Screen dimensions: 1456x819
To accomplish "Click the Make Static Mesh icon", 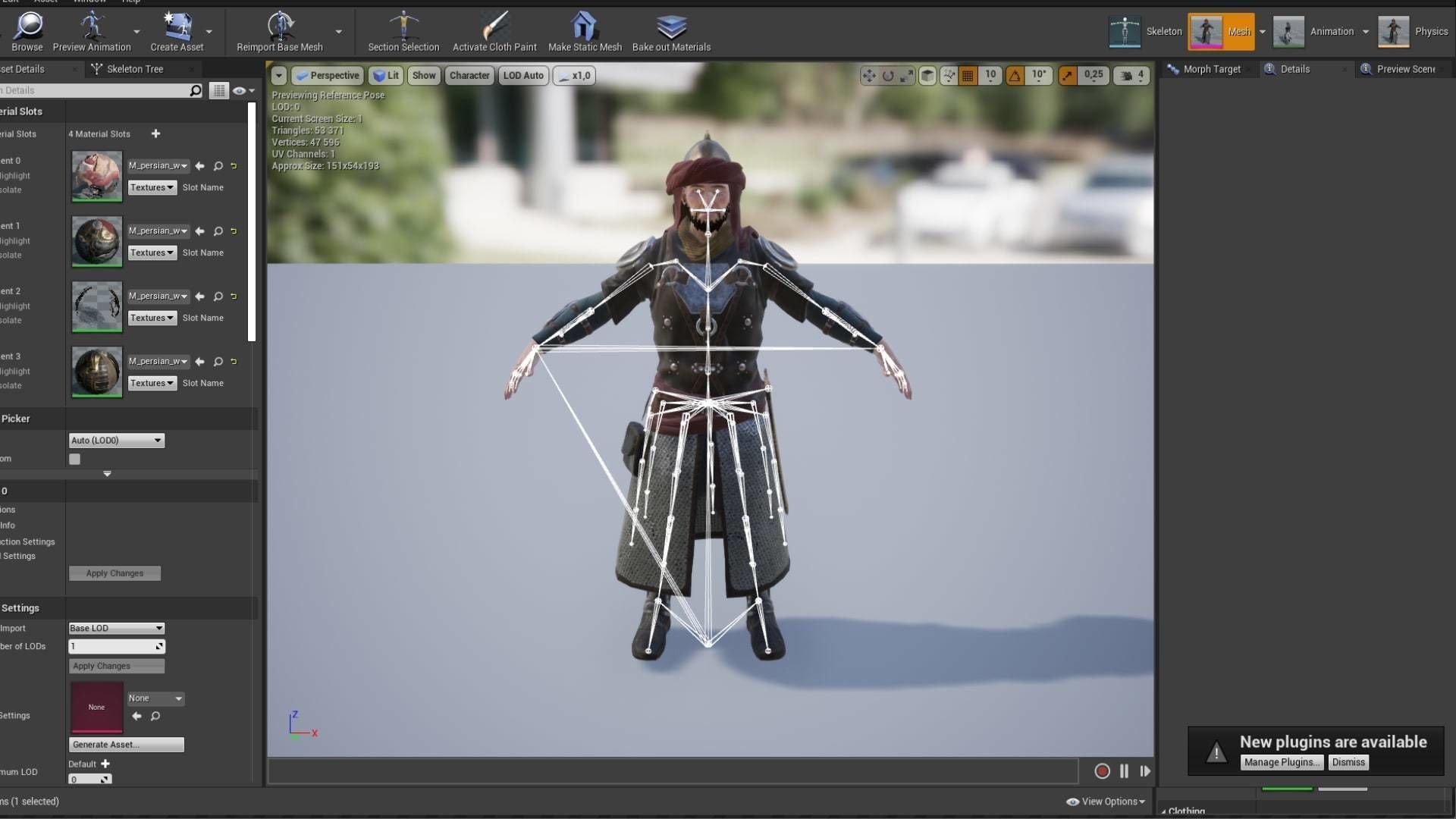I will [x=584, y=27].
